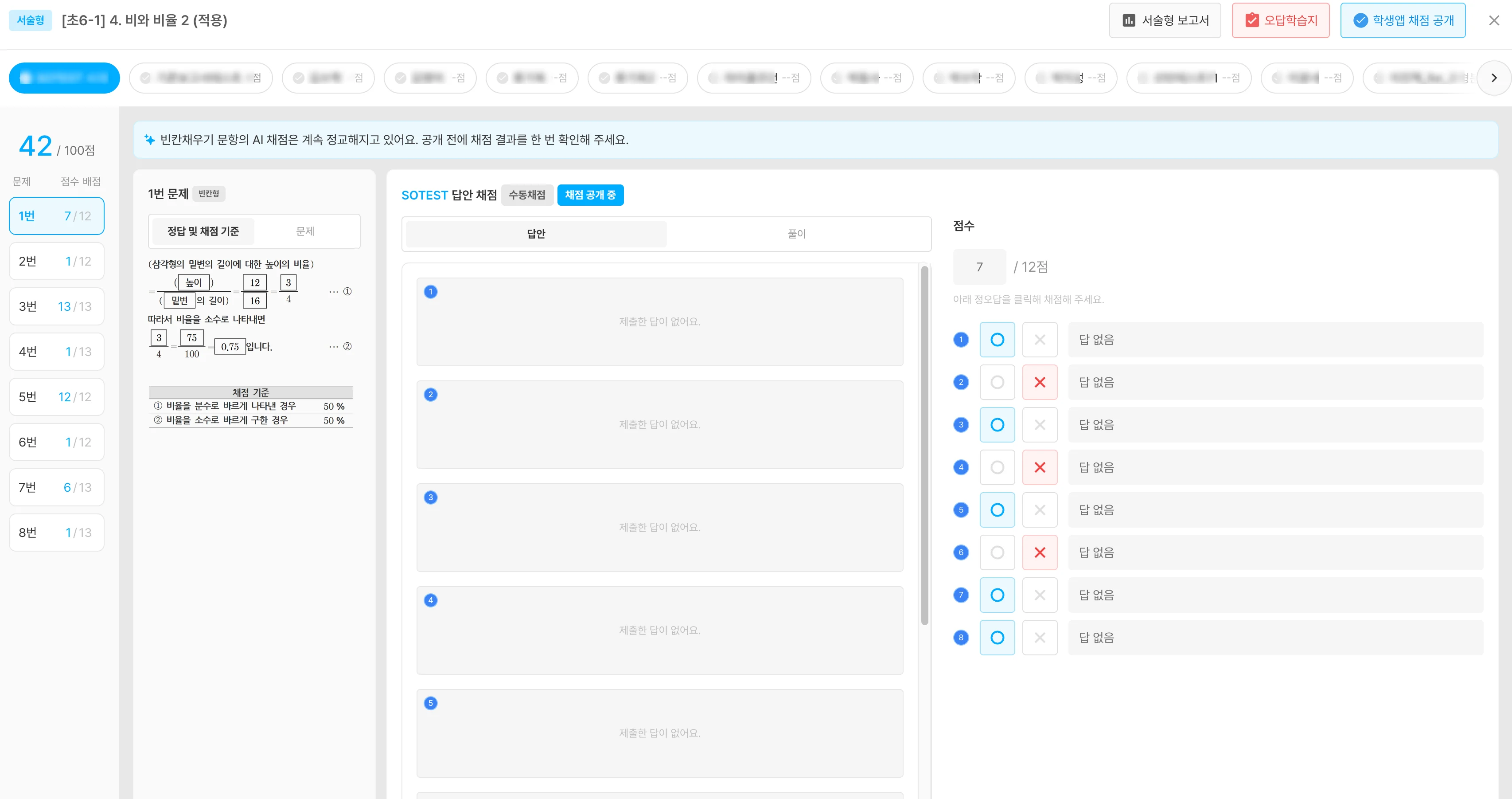Screen dimensions: 1512x799
Task: Click the answer list vertical scrollbar
Action: click(924, 445)
